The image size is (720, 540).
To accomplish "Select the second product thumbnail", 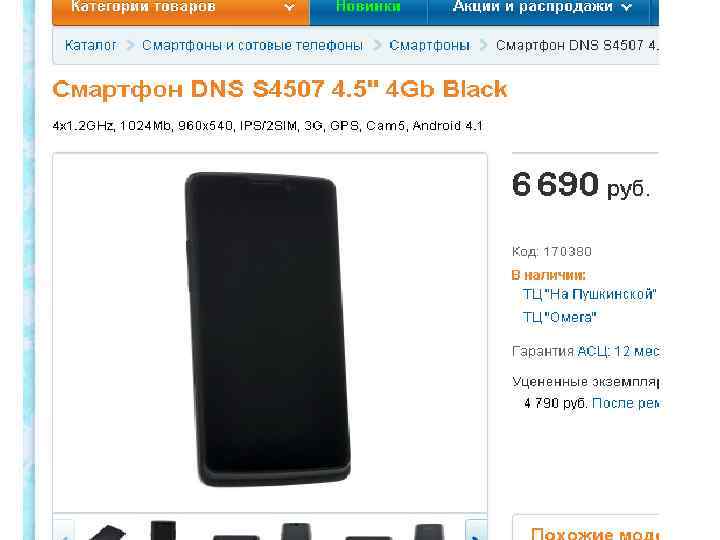I will coord(163,530).
